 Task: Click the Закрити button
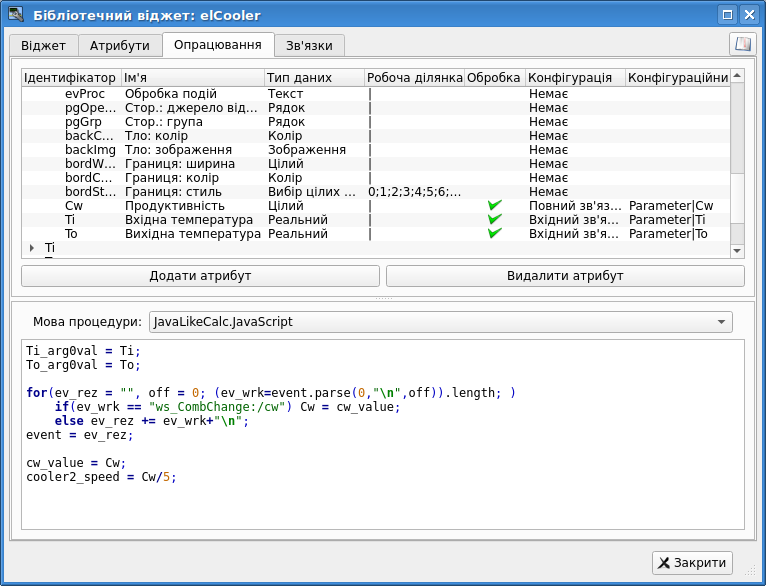click(x=692, y=563)
